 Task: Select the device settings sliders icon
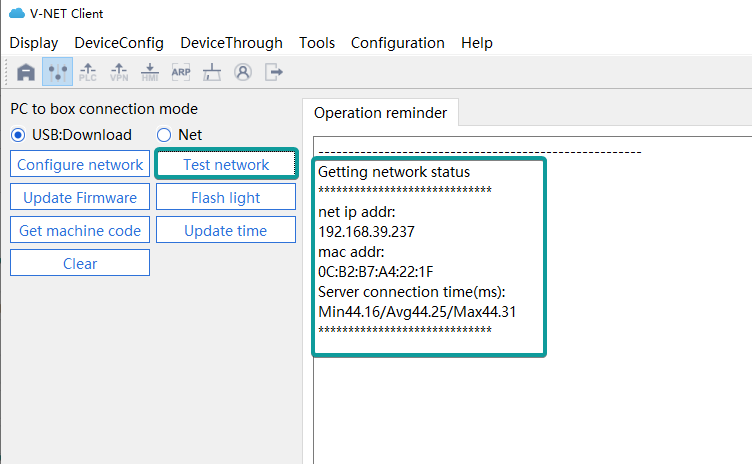coord(58,72)
